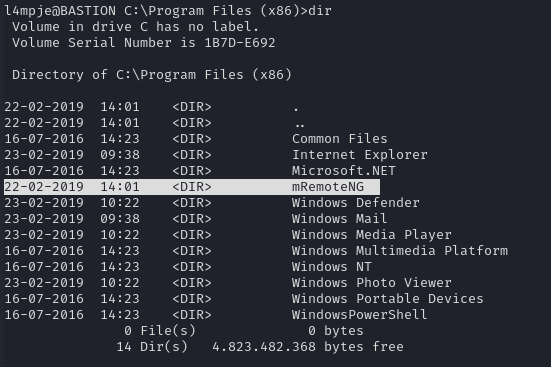Click the '0 File(s)' summary text
The width and height of the screenshot is (551, 367).
160,330
